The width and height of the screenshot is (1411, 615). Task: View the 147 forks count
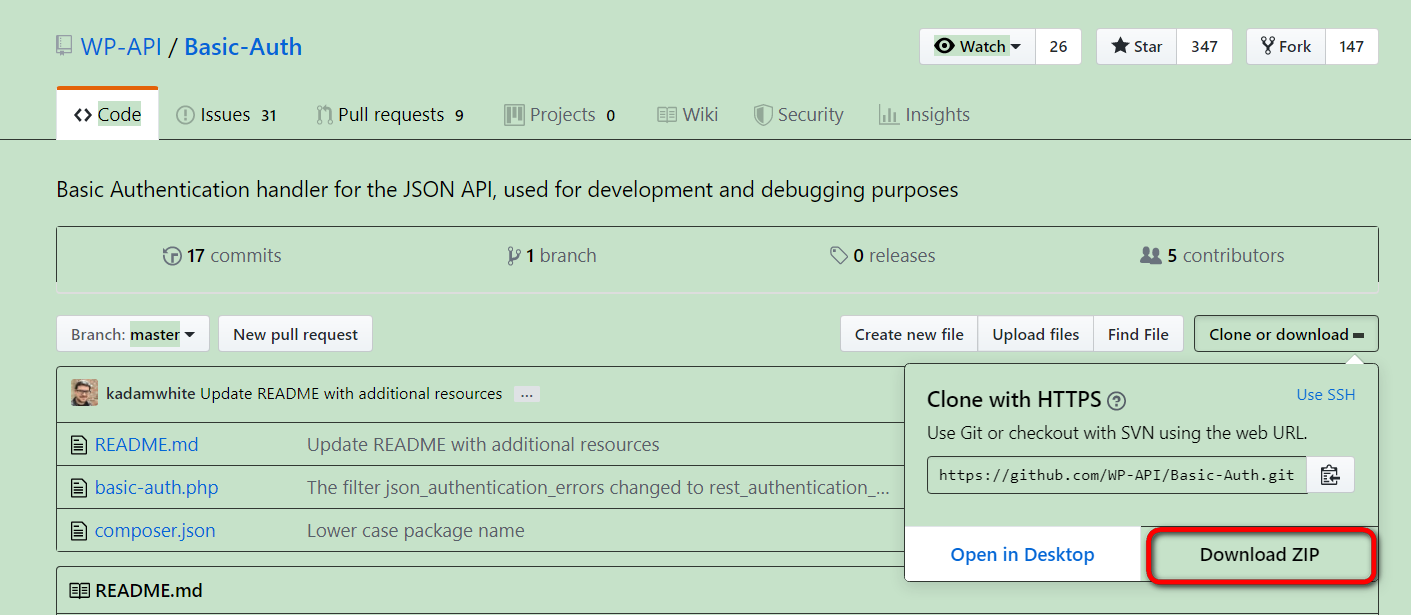1351,47
